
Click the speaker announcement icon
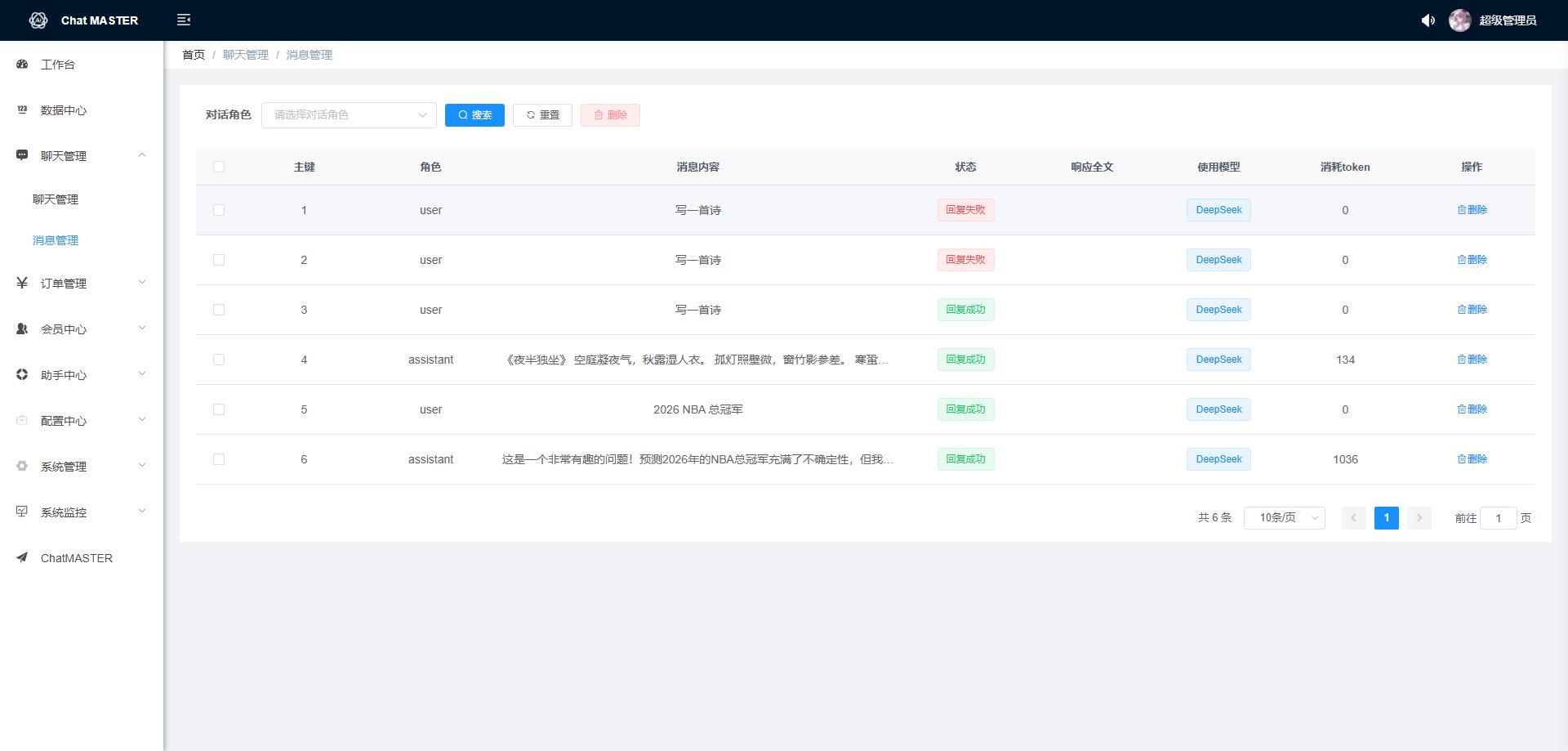(1428, 20)
